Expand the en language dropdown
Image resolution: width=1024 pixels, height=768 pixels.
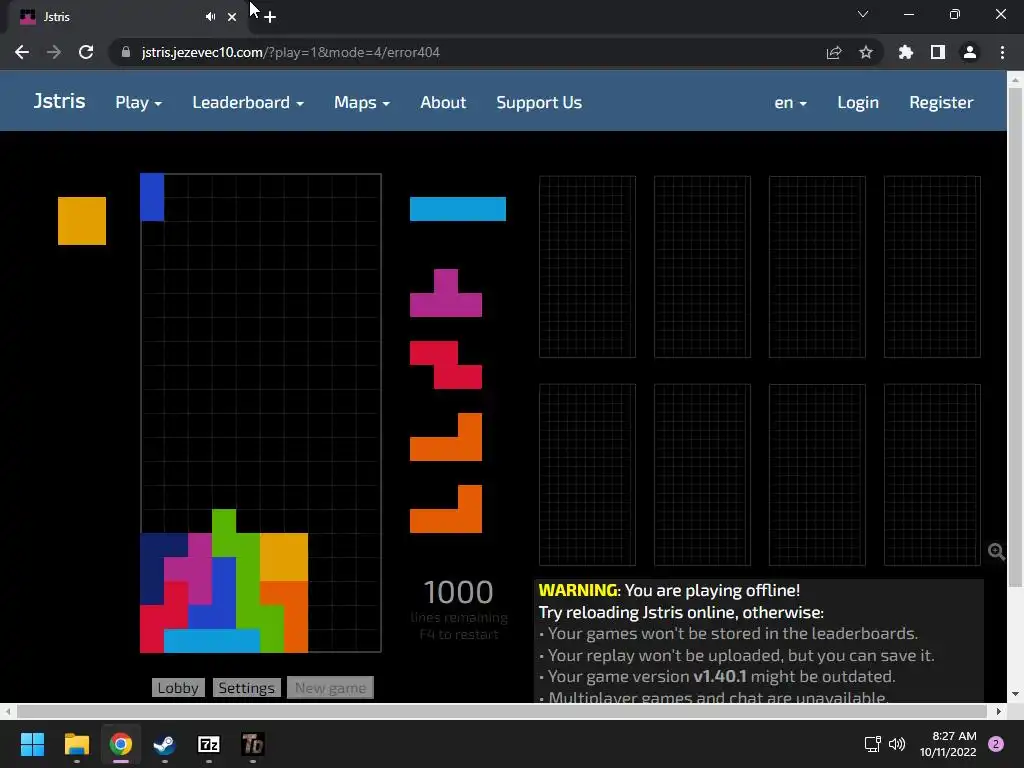tap(791, 103)
